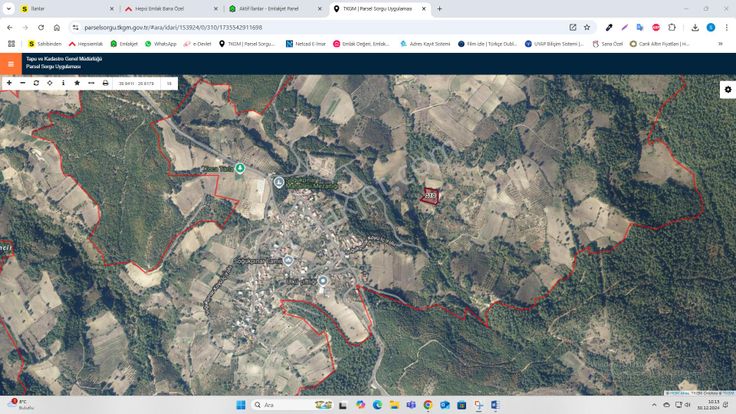Select the locate crosshair tool

[x=50, y=83]
